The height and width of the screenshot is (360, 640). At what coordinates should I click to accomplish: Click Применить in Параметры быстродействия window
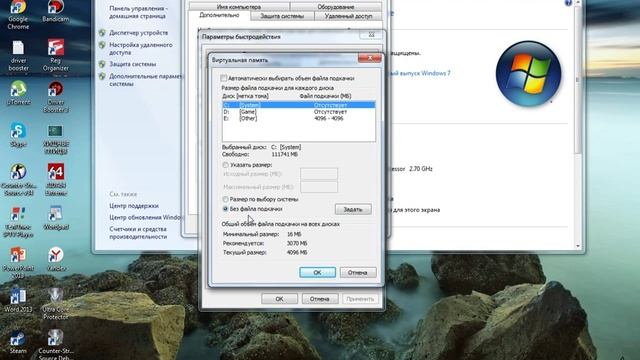tap(360, 299)
